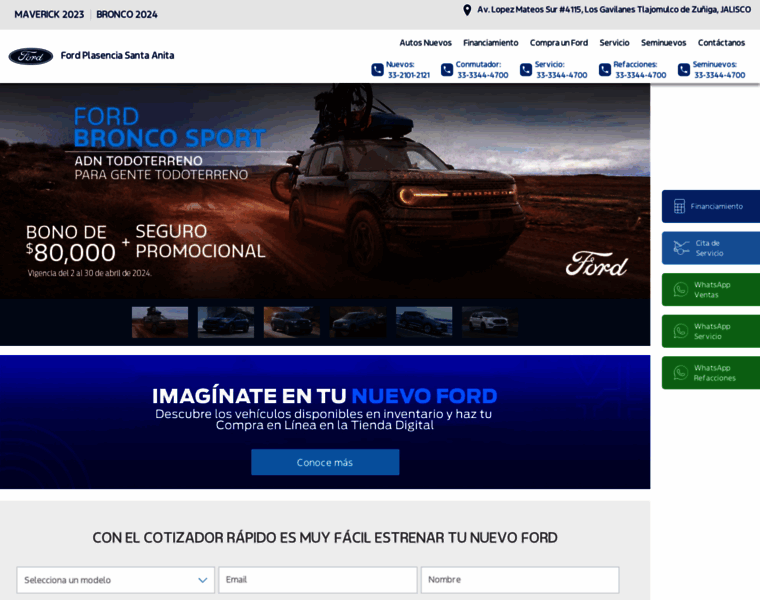Click the white Ford script logo on banner

(597, 264)
